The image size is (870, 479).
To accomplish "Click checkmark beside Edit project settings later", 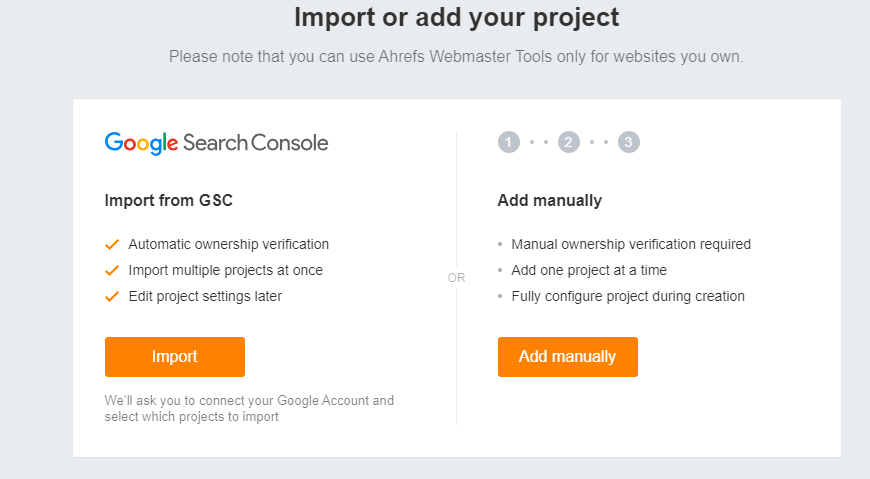I will 112,296.
